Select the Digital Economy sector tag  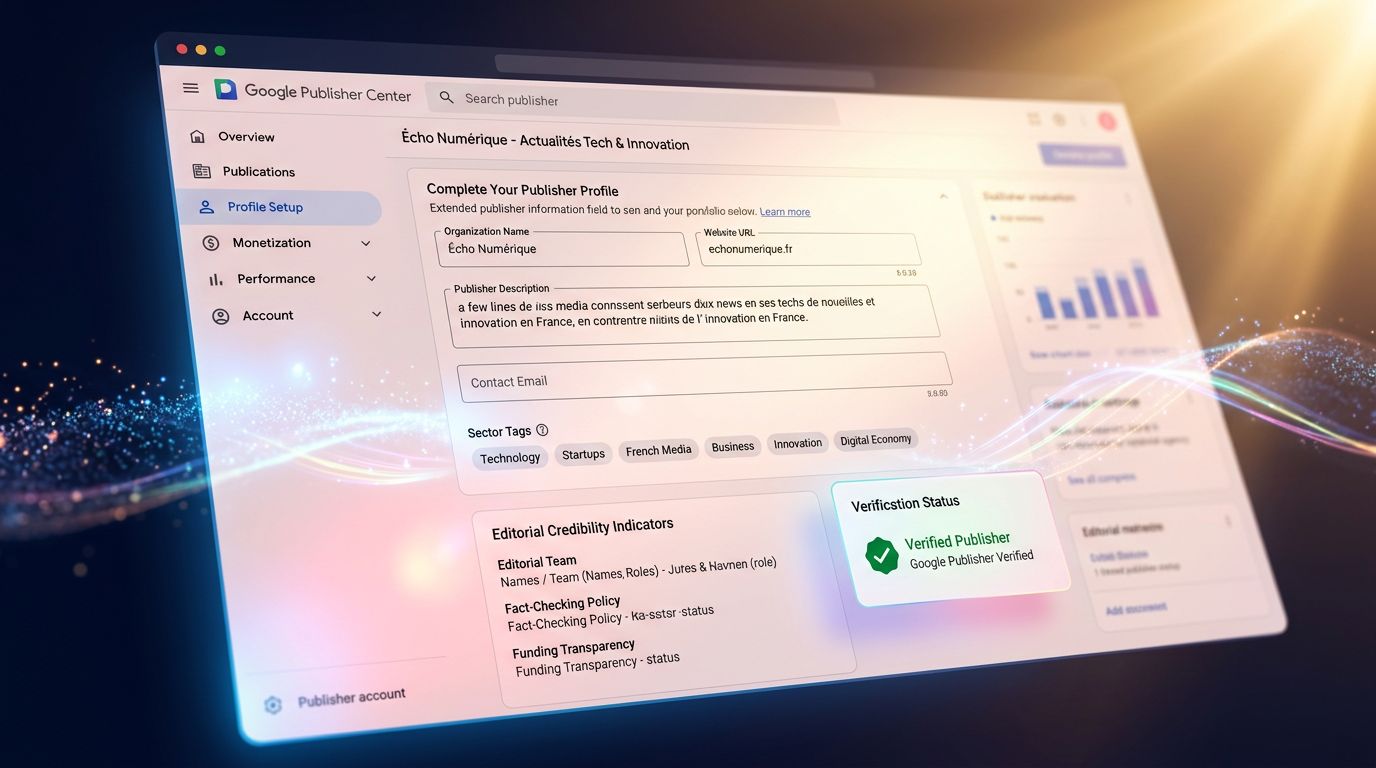(876, 440)
